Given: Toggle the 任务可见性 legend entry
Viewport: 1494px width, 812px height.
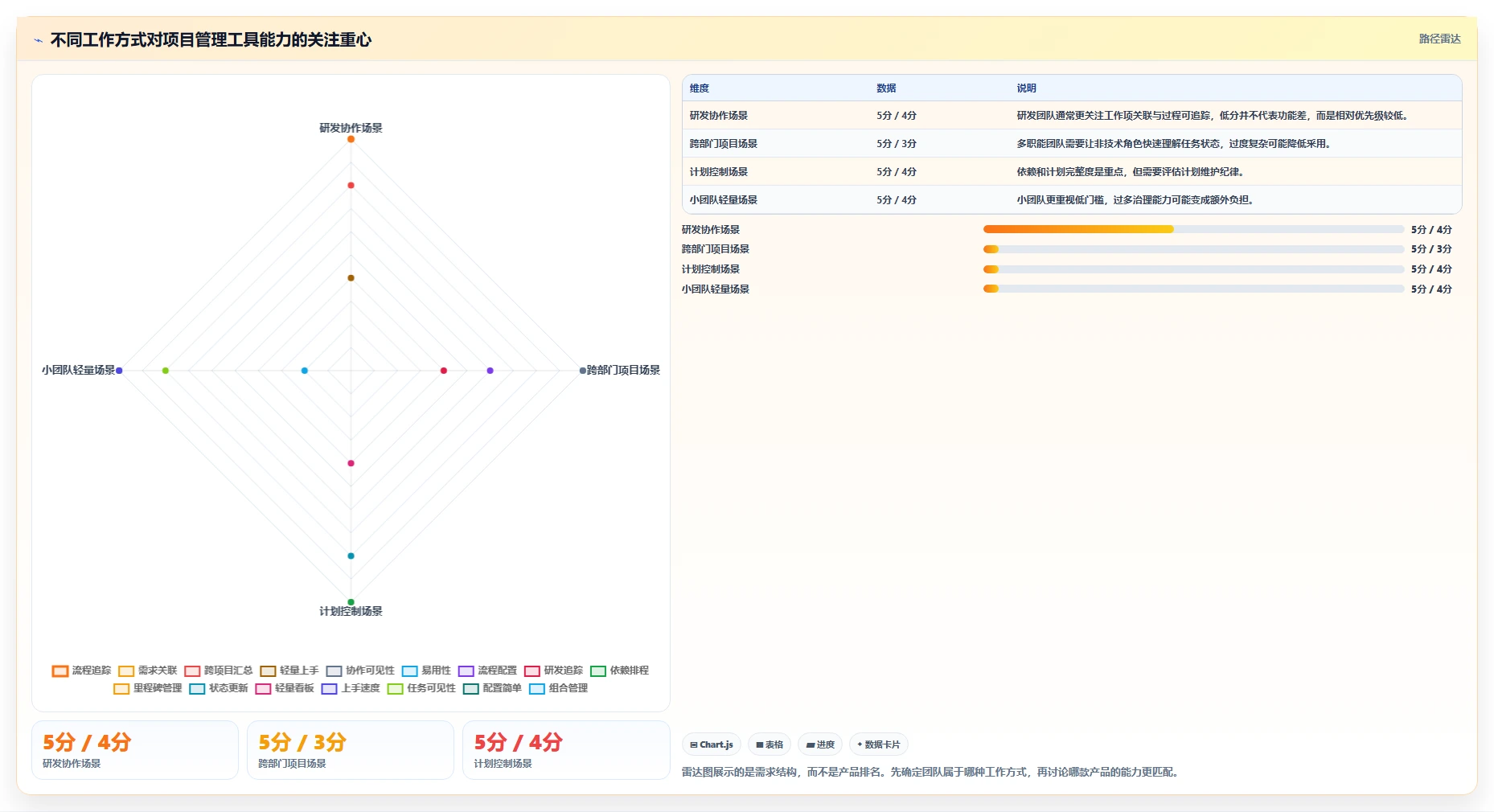Looking at the screenshot, I should [x=421, y=688].
